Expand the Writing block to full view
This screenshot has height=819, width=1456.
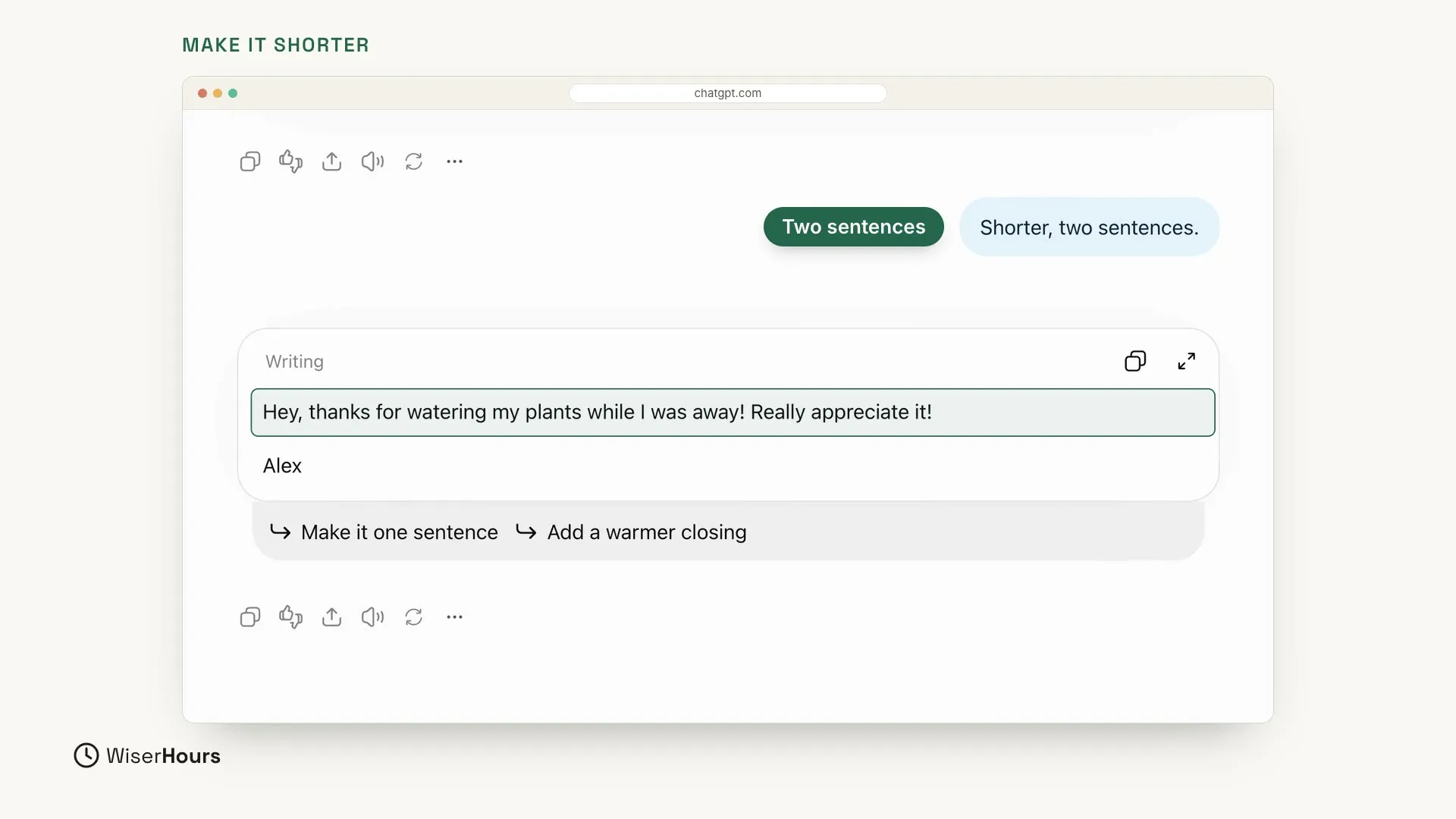(x=1187, y=361)
